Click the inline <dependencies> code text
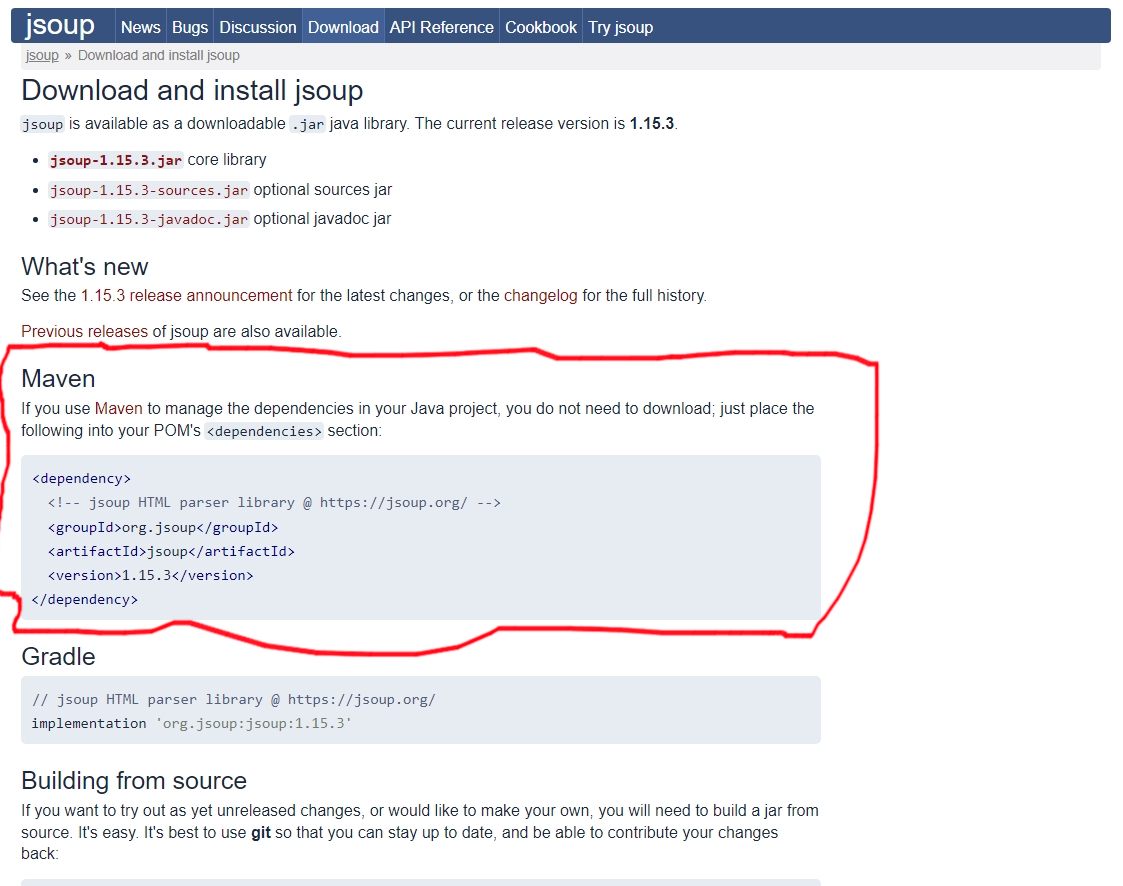1123x886 pixels. 264,431
